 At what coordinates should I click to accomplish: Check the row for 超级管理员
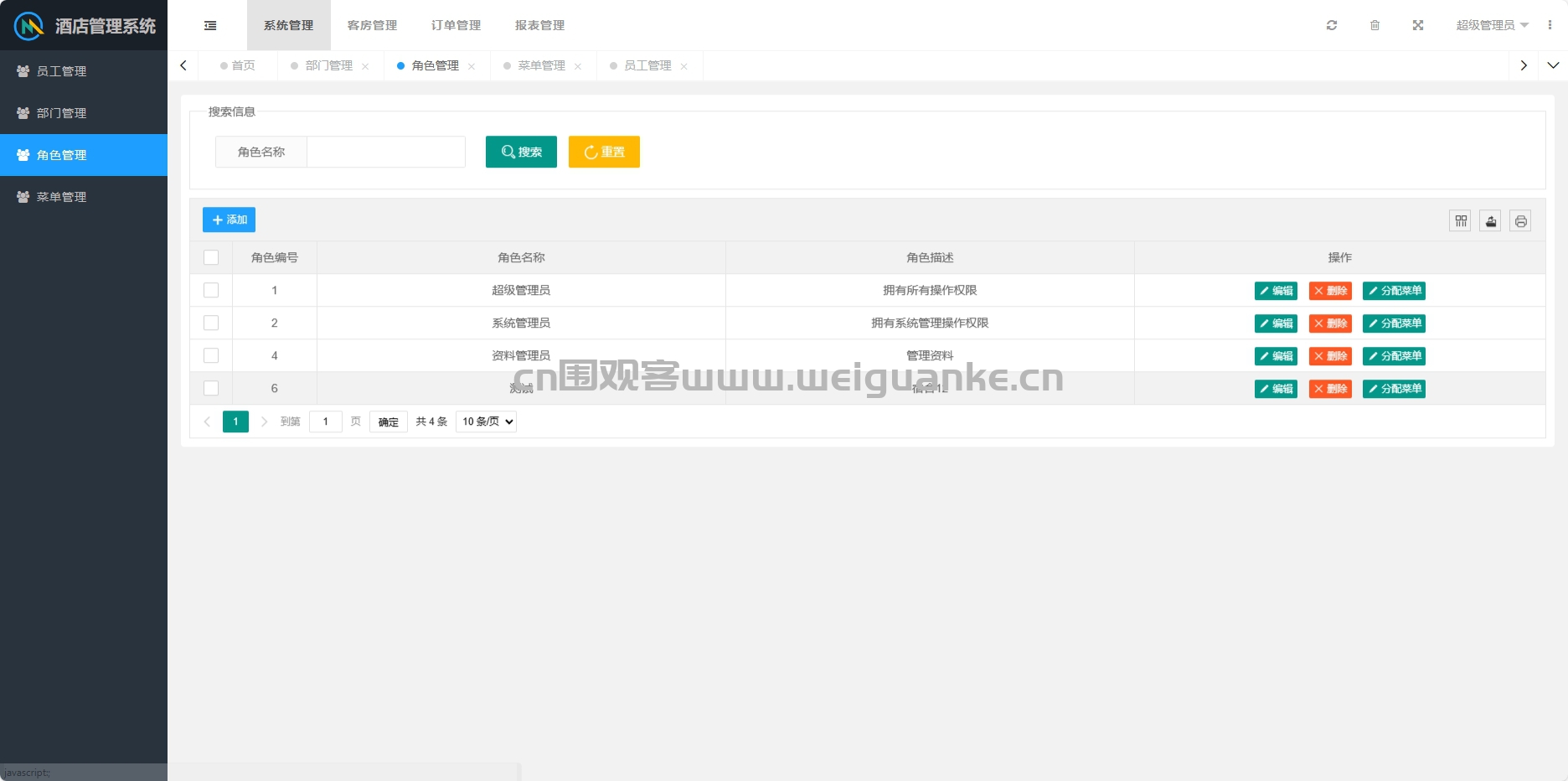coord(211,290)
